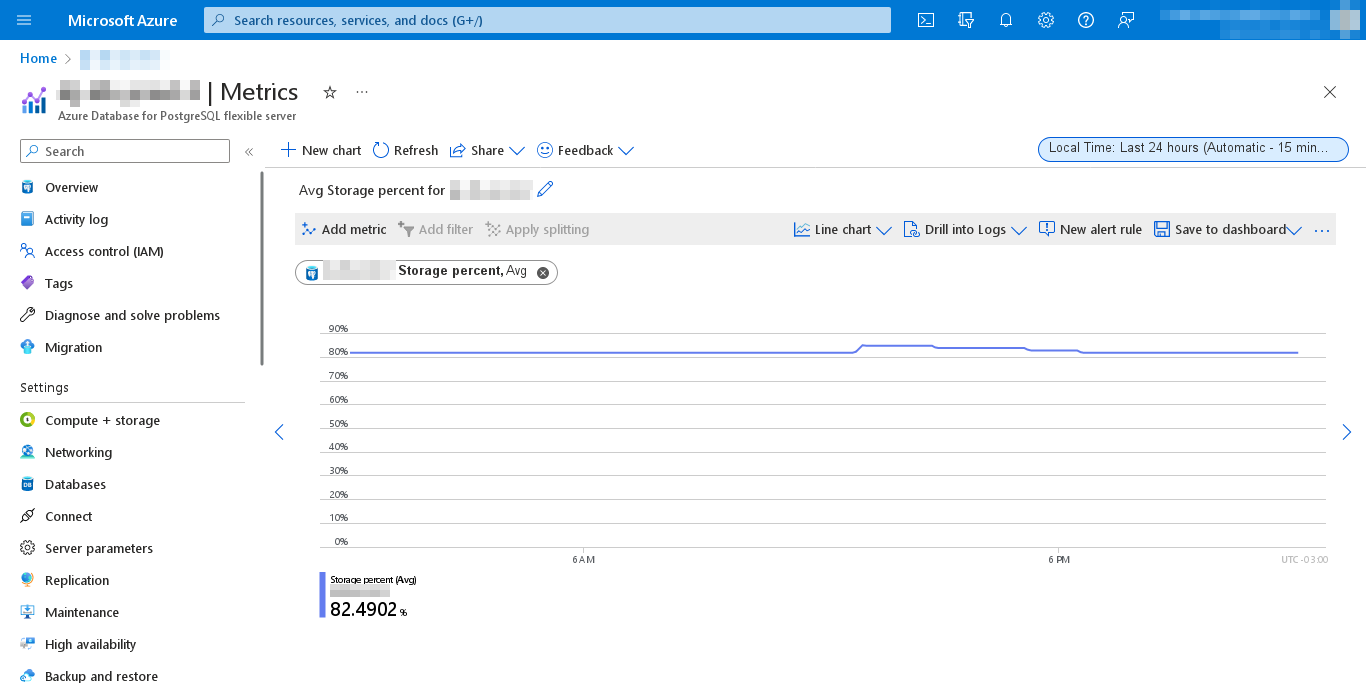1366x683 pixels.
Task: Launch Cloud Shell from the top bar
Action: 926,20
